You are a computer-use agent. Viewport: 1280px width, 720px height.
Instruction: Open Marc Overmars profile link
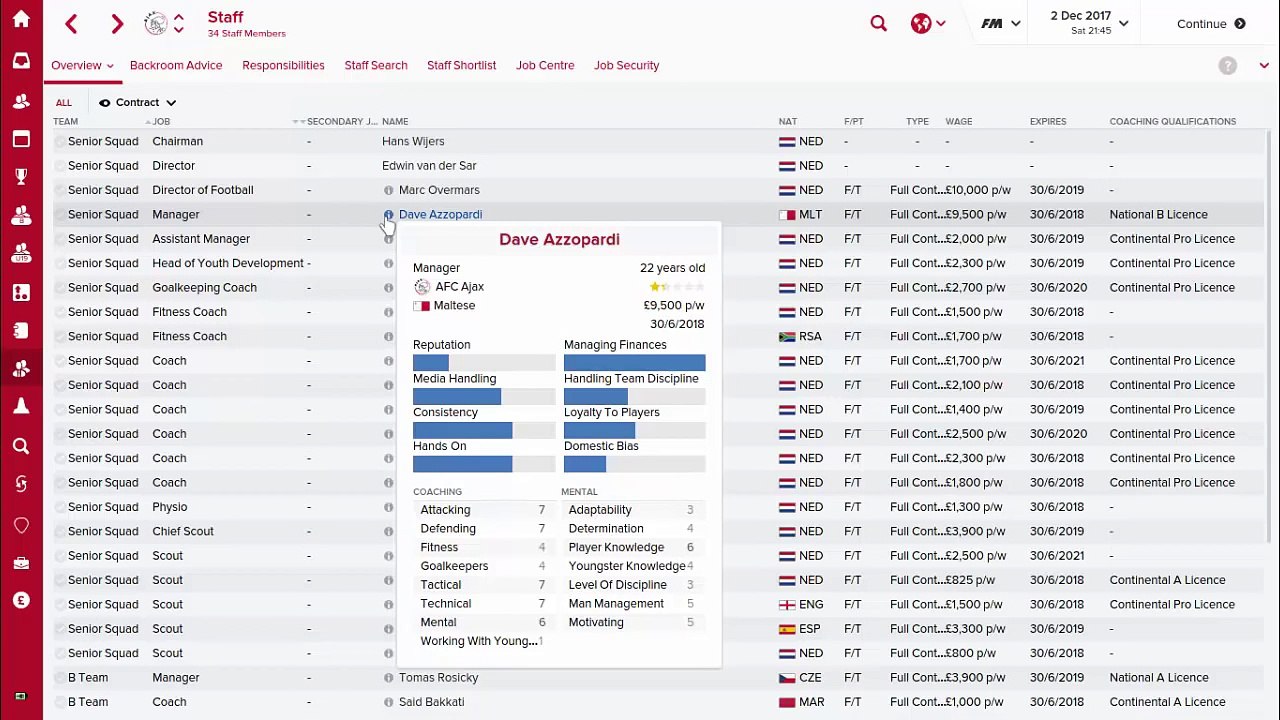click(x=439, y=190)
